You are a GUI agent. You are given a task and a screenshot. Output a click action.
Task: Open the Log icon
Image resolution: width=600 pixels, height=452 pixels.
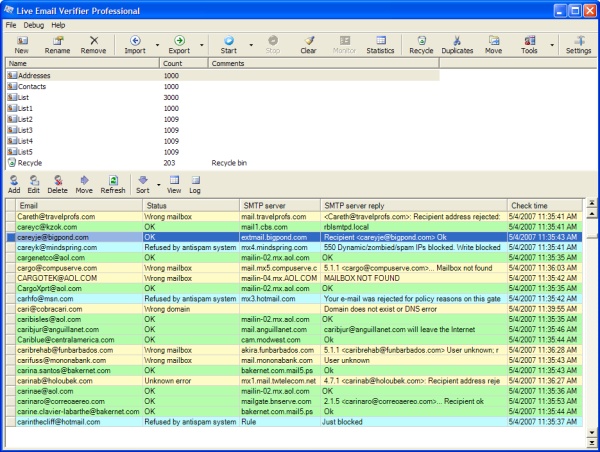195,185
